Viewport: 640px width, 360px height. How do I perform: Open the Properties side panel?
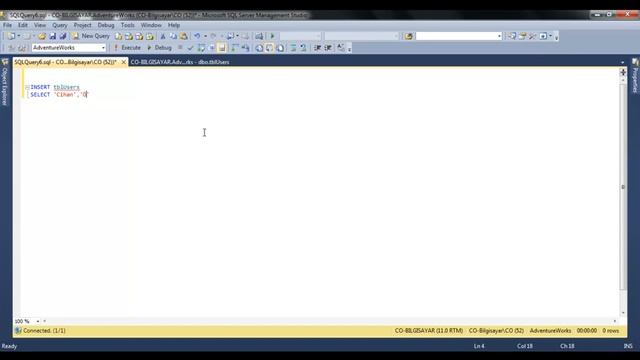(x=635, y=77)
